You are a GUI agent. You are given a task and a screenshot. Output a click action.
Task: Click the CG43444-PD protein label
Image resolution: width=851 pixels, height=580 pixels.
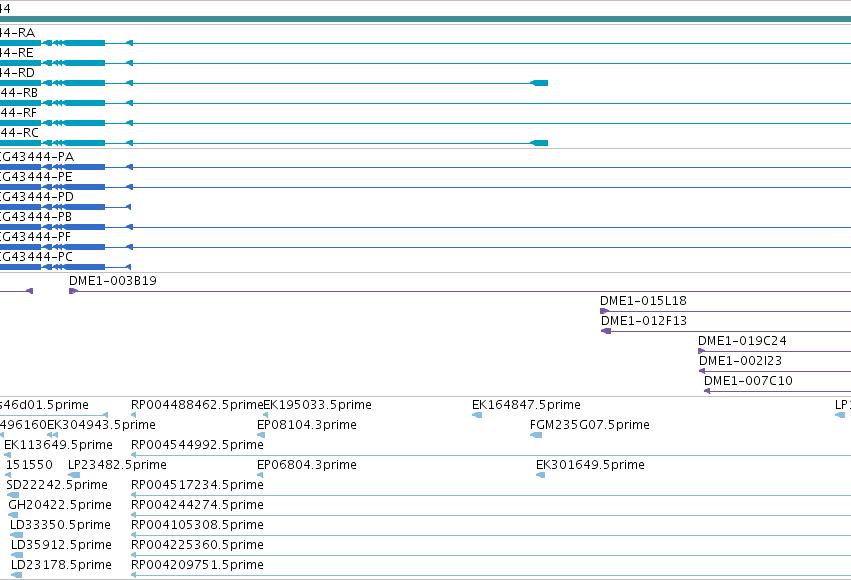coord(36,197)
